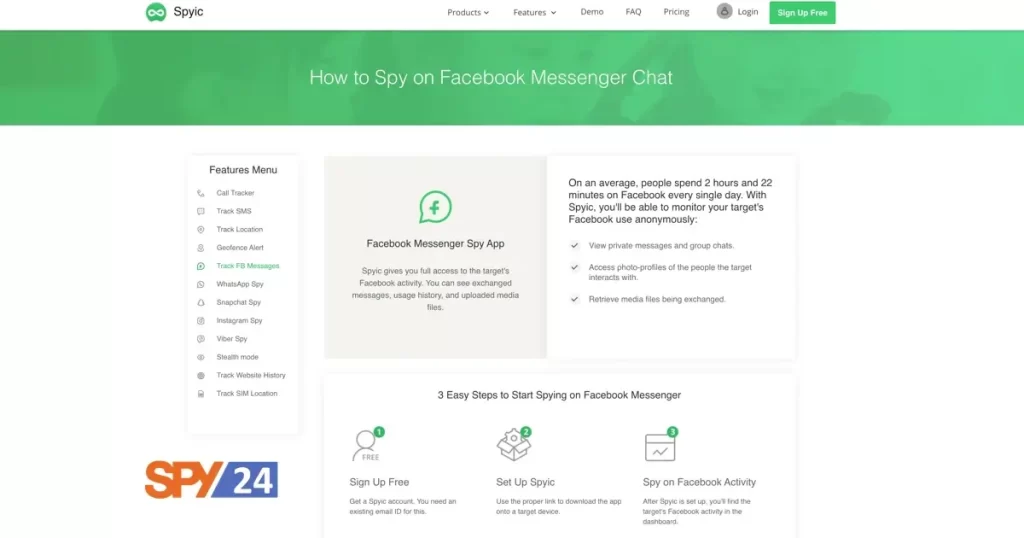
Task: Click the Sign Up Free step icon
Action: tap(368, 445)
